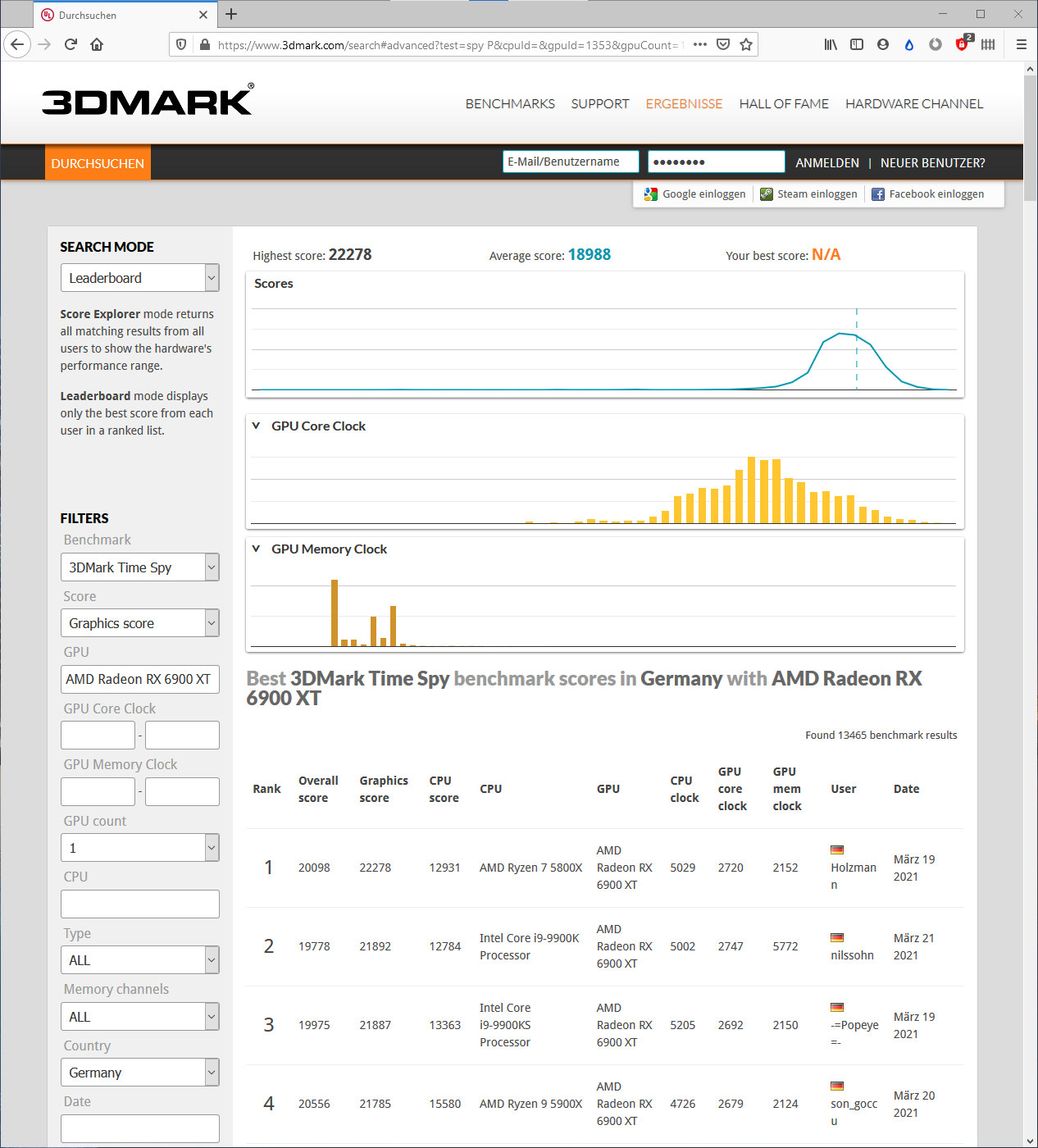Open the Country Germany dropdown
The image size is (1038, 1148).
click(140, 1073)
